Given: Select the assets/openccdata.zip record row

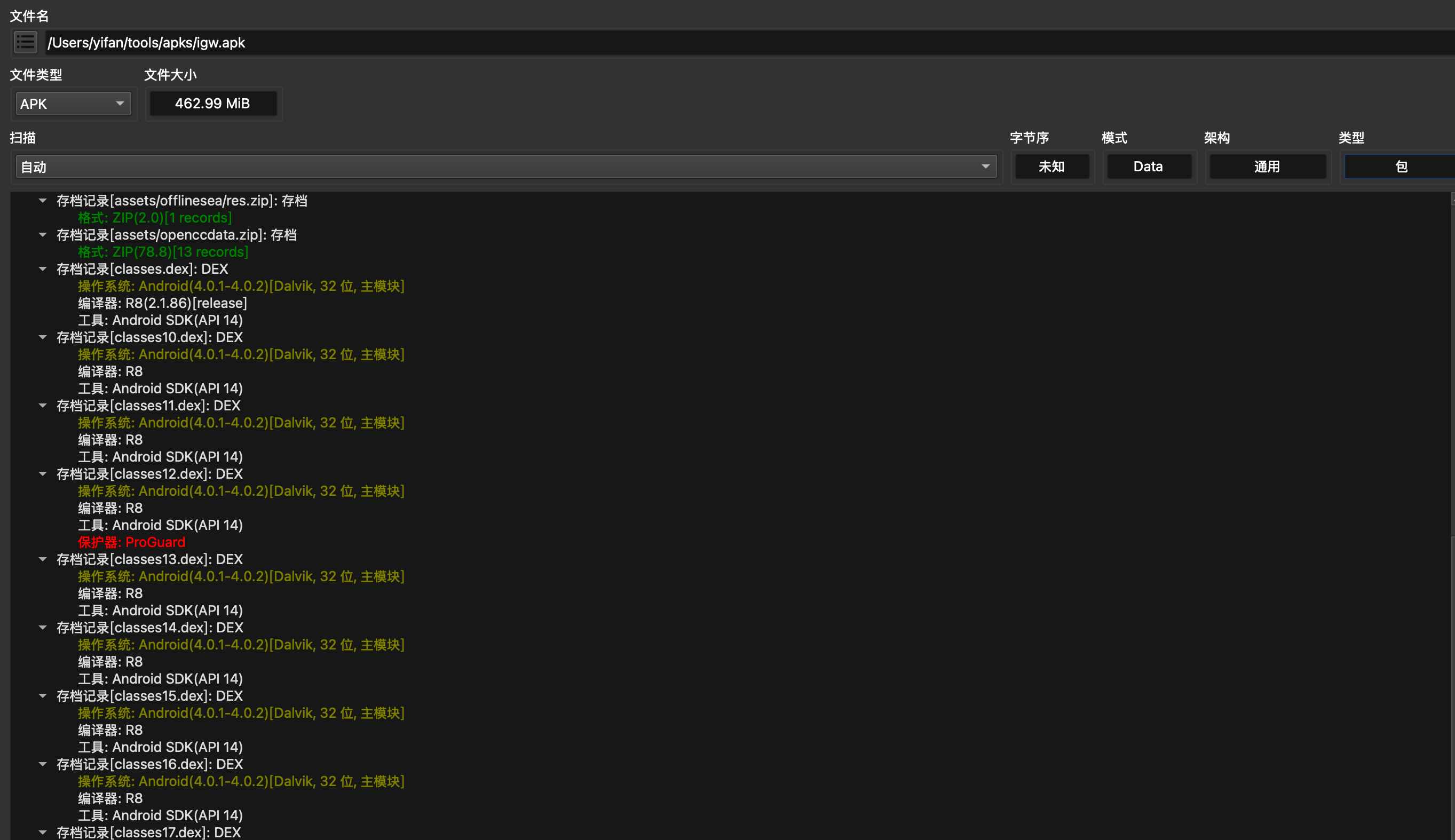Looking at the screenshot, I should 177,235.
